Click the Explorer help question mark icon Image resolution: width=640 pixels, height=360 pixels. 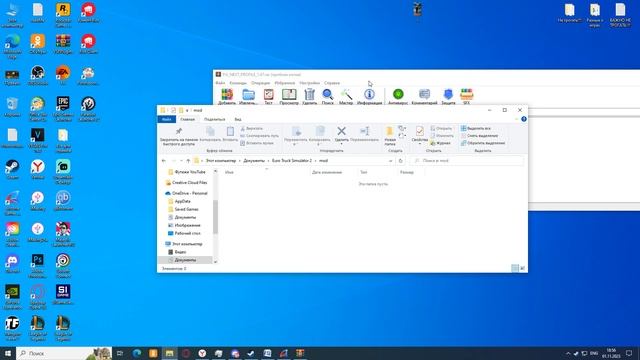pyautogui.click(x=524, y=119)
